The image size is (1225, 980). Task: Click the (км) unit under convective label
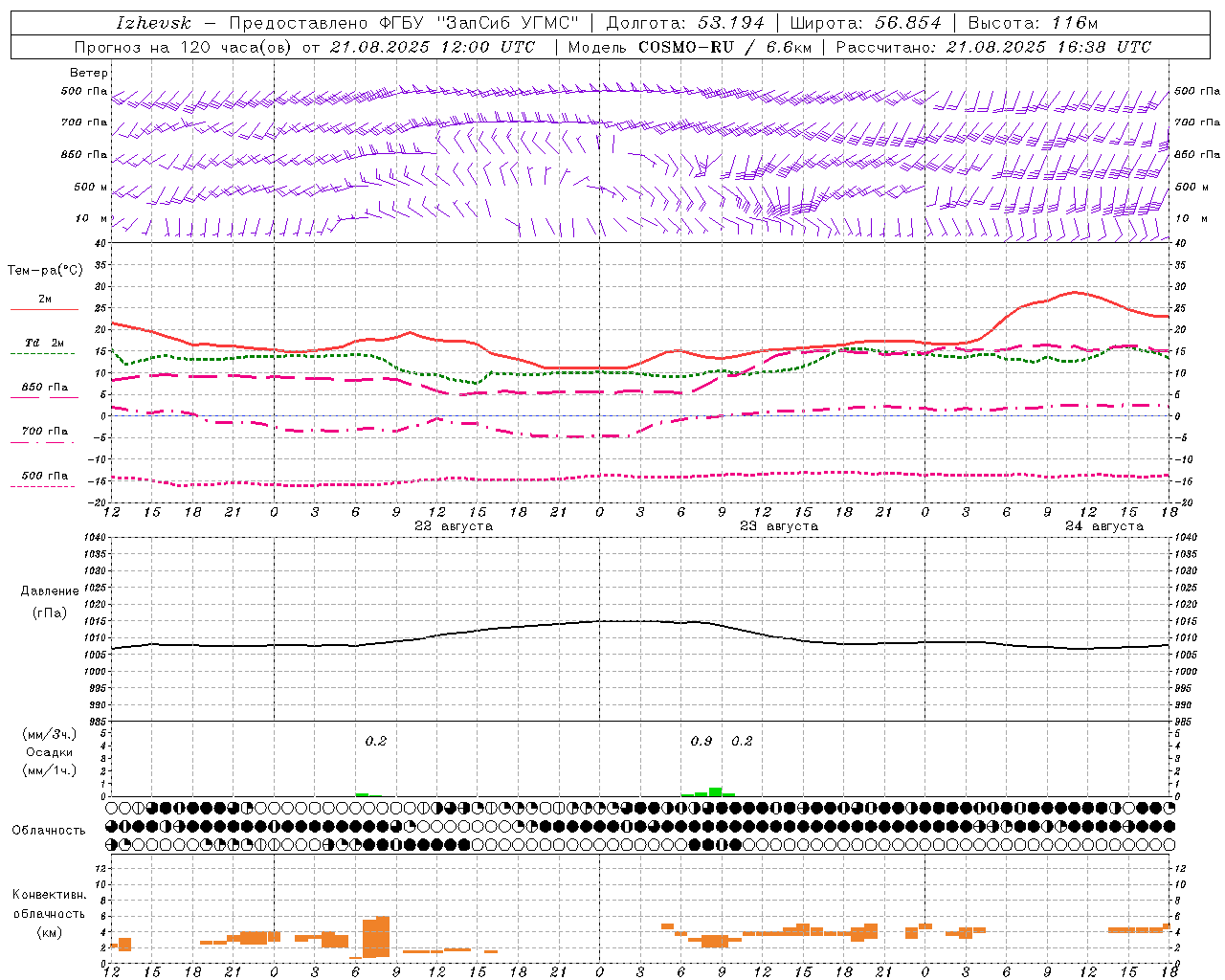pos(49,932)
